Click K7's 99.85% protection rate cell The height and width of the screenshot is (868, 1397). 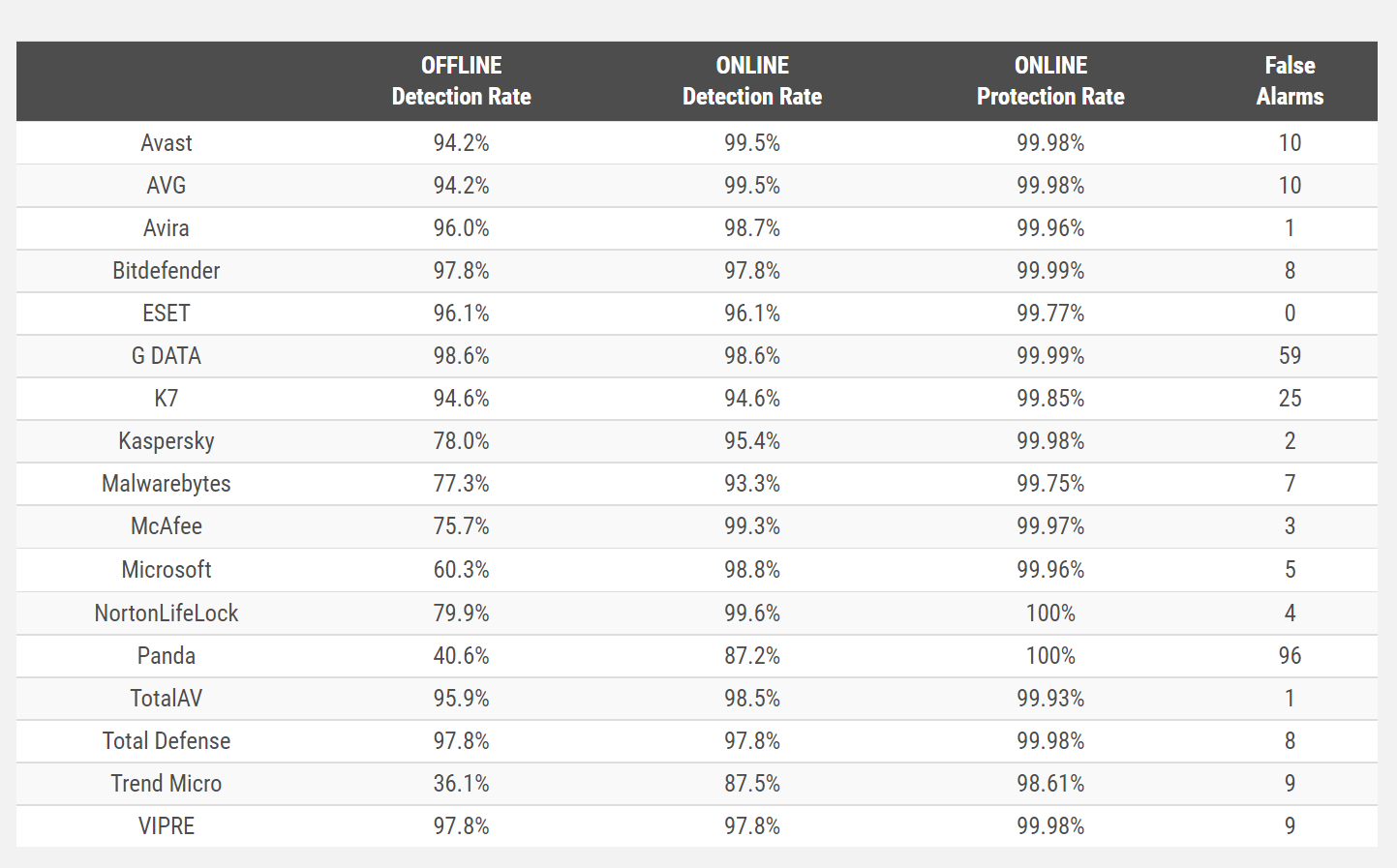click(1050, 399)
